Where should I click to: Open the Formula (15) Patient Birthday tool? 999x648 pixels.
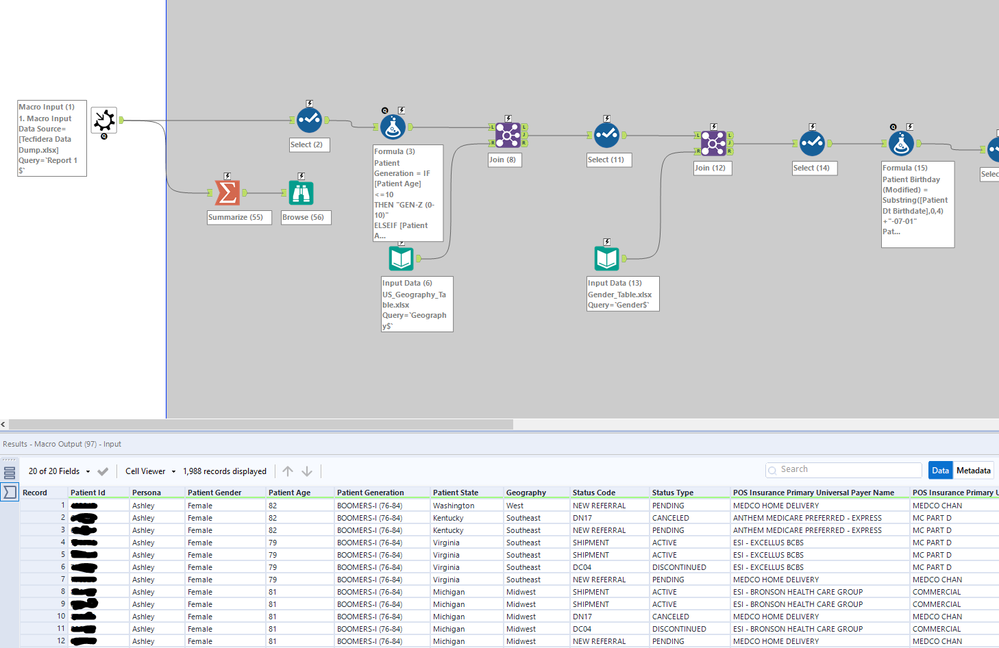pos(901,141)
